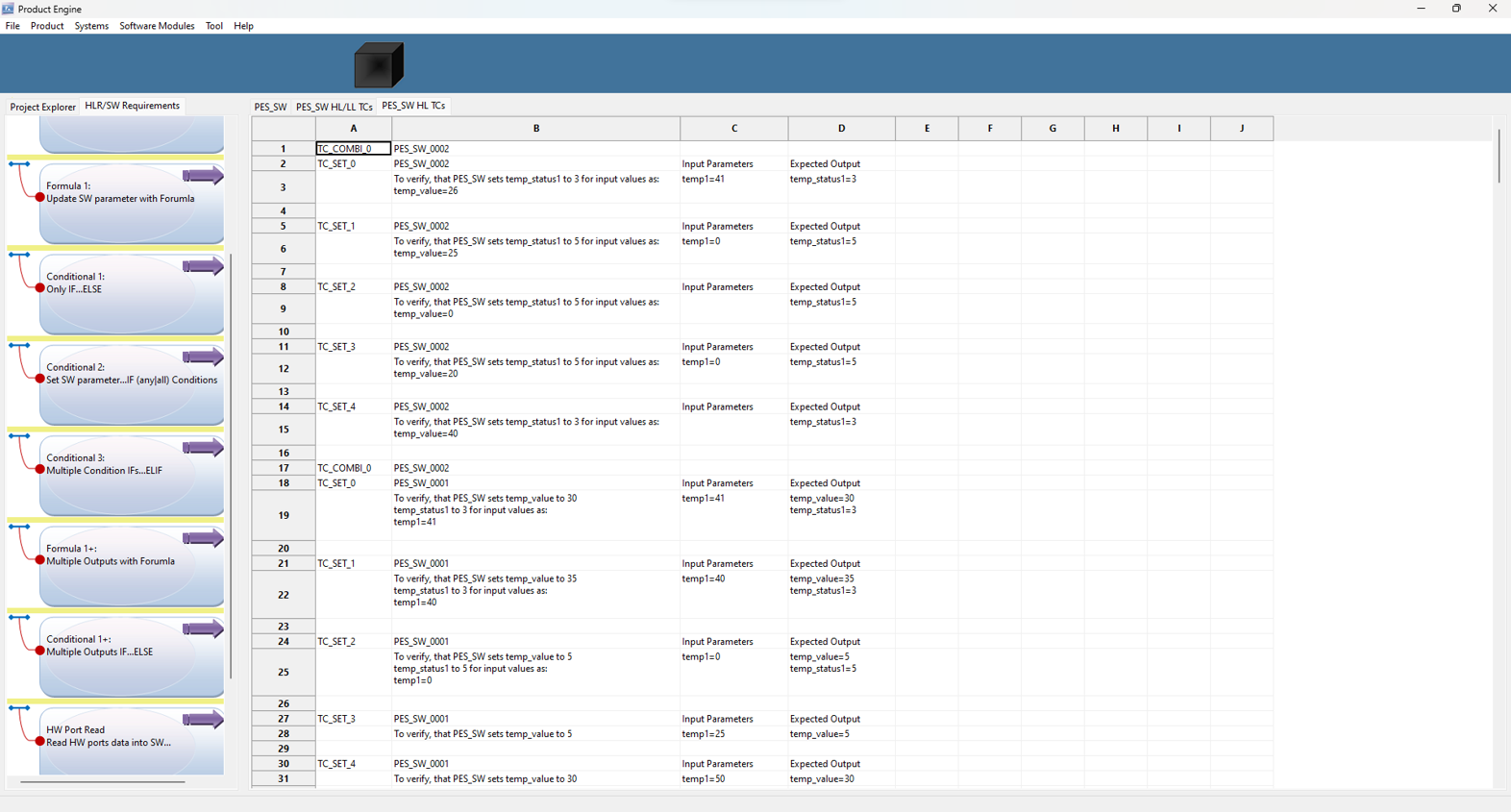The image size is (1511, 812).
Task: Click the temp1=50 cell in row 31
Action: pos(734,779)
